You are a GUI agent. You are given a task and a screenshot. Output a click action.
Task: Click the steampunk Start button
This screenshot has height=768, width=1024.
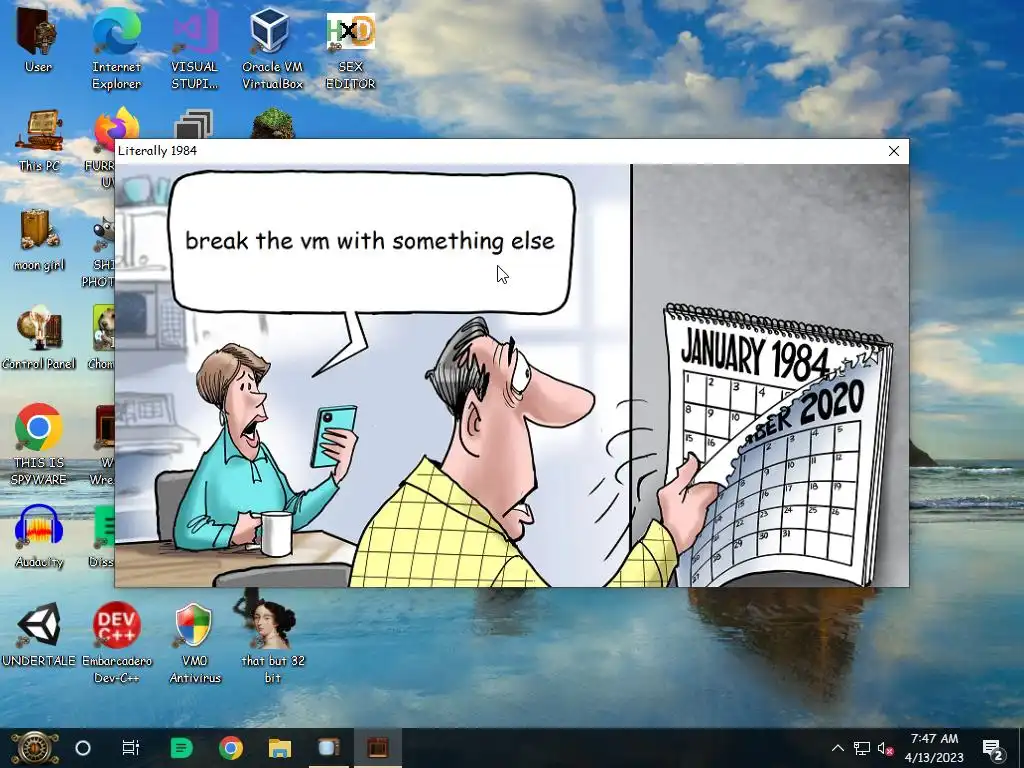pyautogui.click(x=34, y=748)
